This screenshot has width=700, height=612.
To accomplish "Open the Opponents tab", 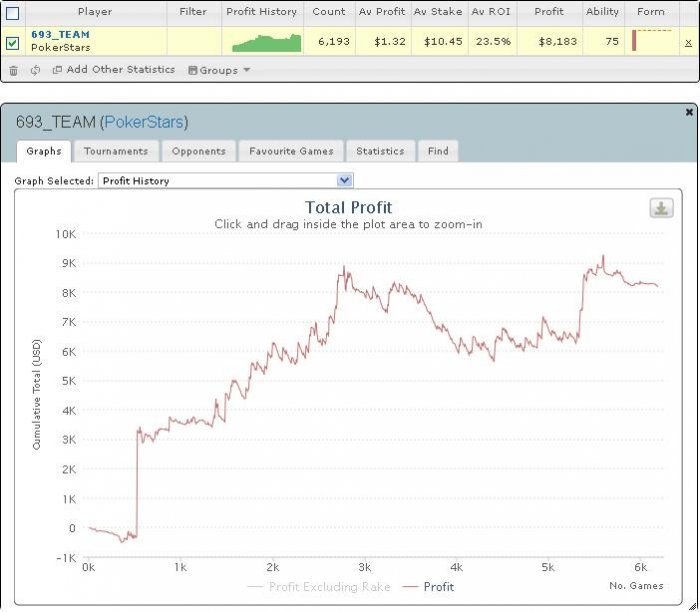I will point(199,151).
